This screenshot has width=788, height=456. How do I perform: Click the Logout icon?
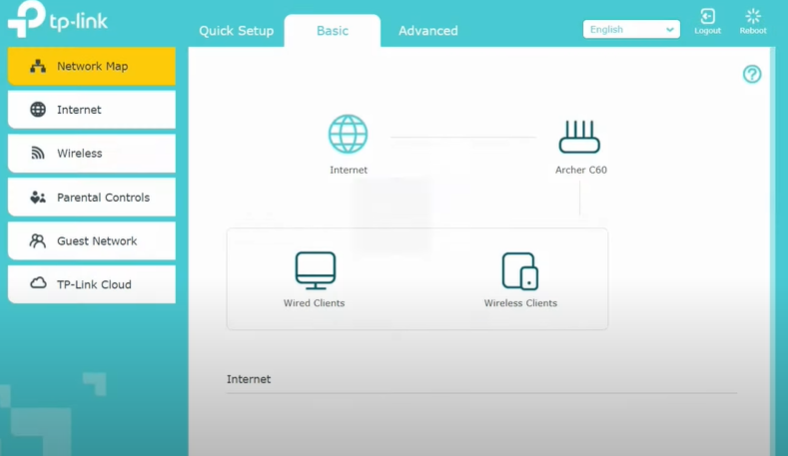coord(708,17)
